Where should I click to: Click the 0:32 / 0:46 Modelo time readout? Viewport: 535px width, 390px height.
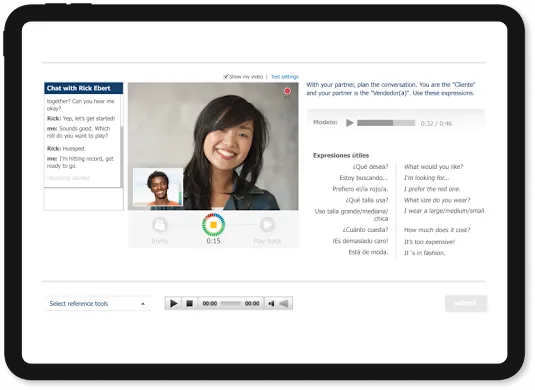(436, 123)
